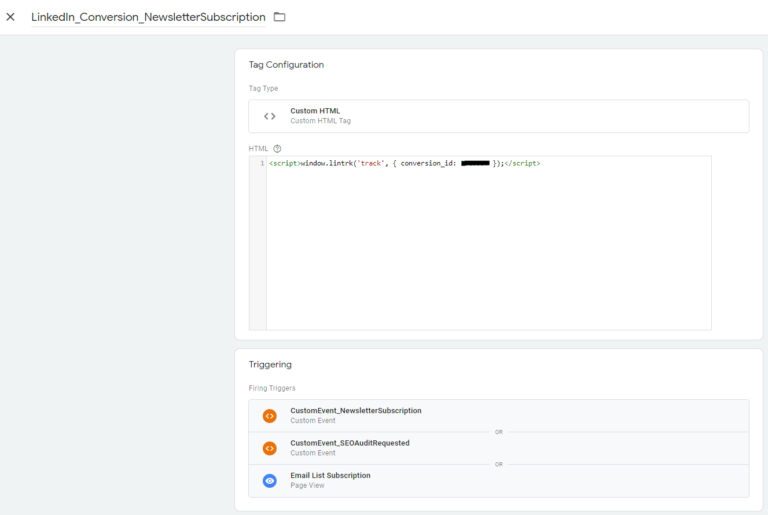This screenshot has width=768, height=515.
Task: Click the redacted conversion_id value
Action: point(476,163)
